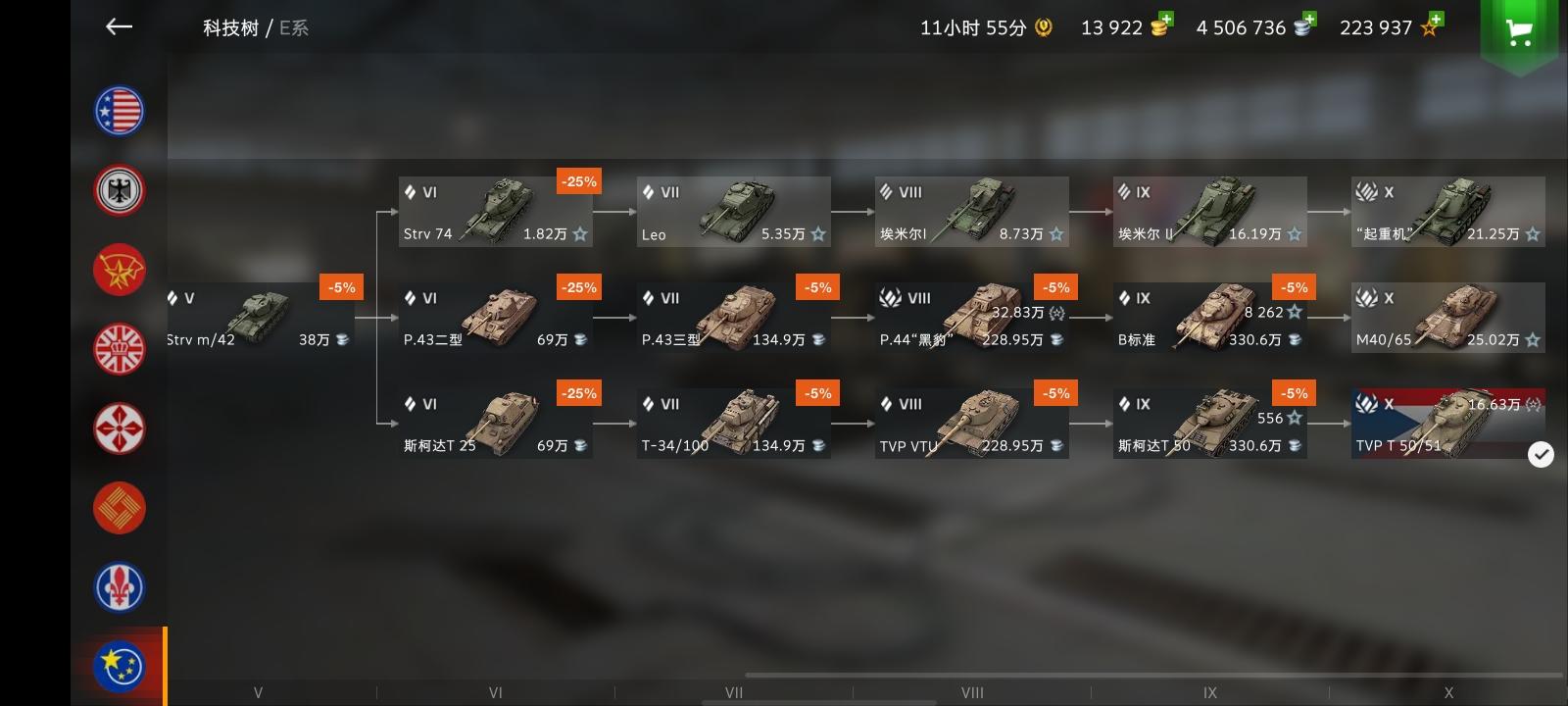This screenshot has width=1568, height=706.
Task: Select the Chinese nation emblem icon
Action: click(120, 508)
